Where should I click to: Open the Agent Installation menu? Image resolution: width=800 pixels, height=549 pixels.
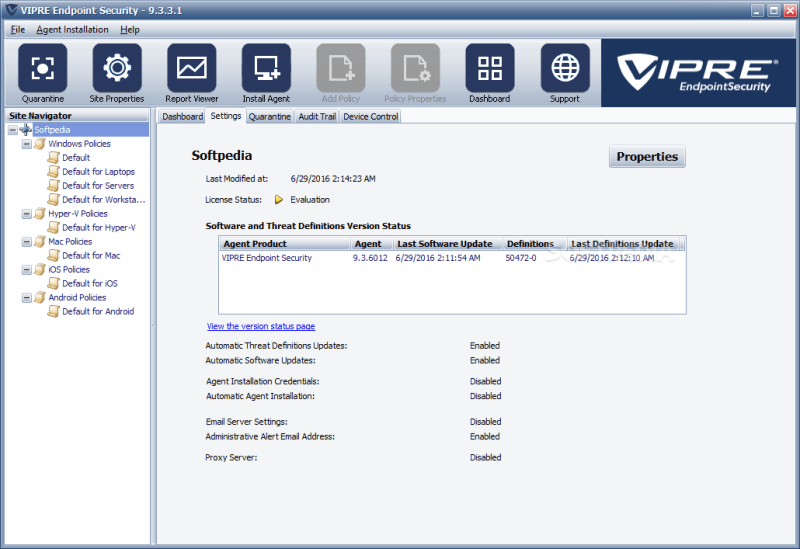point(72,30)
